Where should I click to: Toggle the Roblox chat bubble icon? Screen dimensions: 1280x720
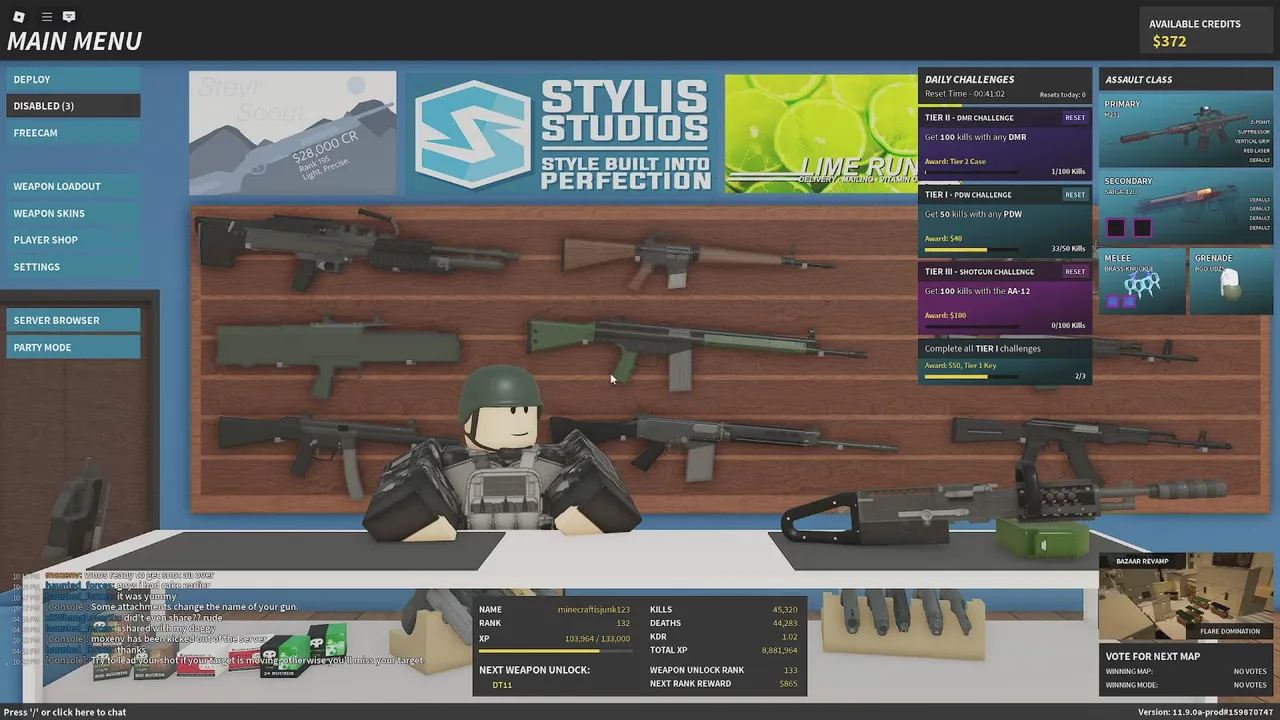tap(69, 17)
